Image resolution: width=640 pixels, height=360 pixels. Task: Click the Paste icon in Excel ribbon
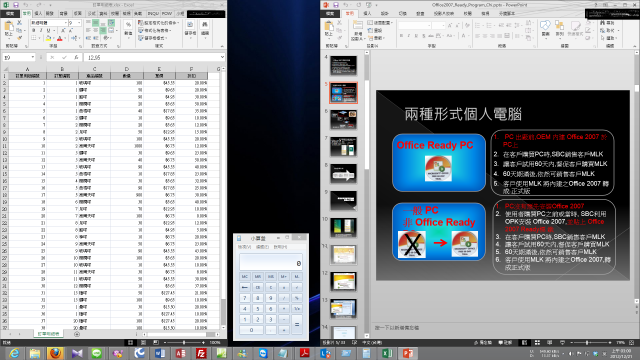(x=8, y=27)
